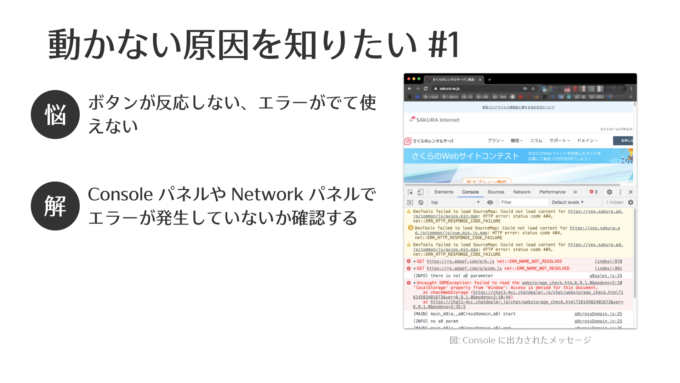Open the Elements tab in DevTools

pyautogui.click(x=443, y=192)
